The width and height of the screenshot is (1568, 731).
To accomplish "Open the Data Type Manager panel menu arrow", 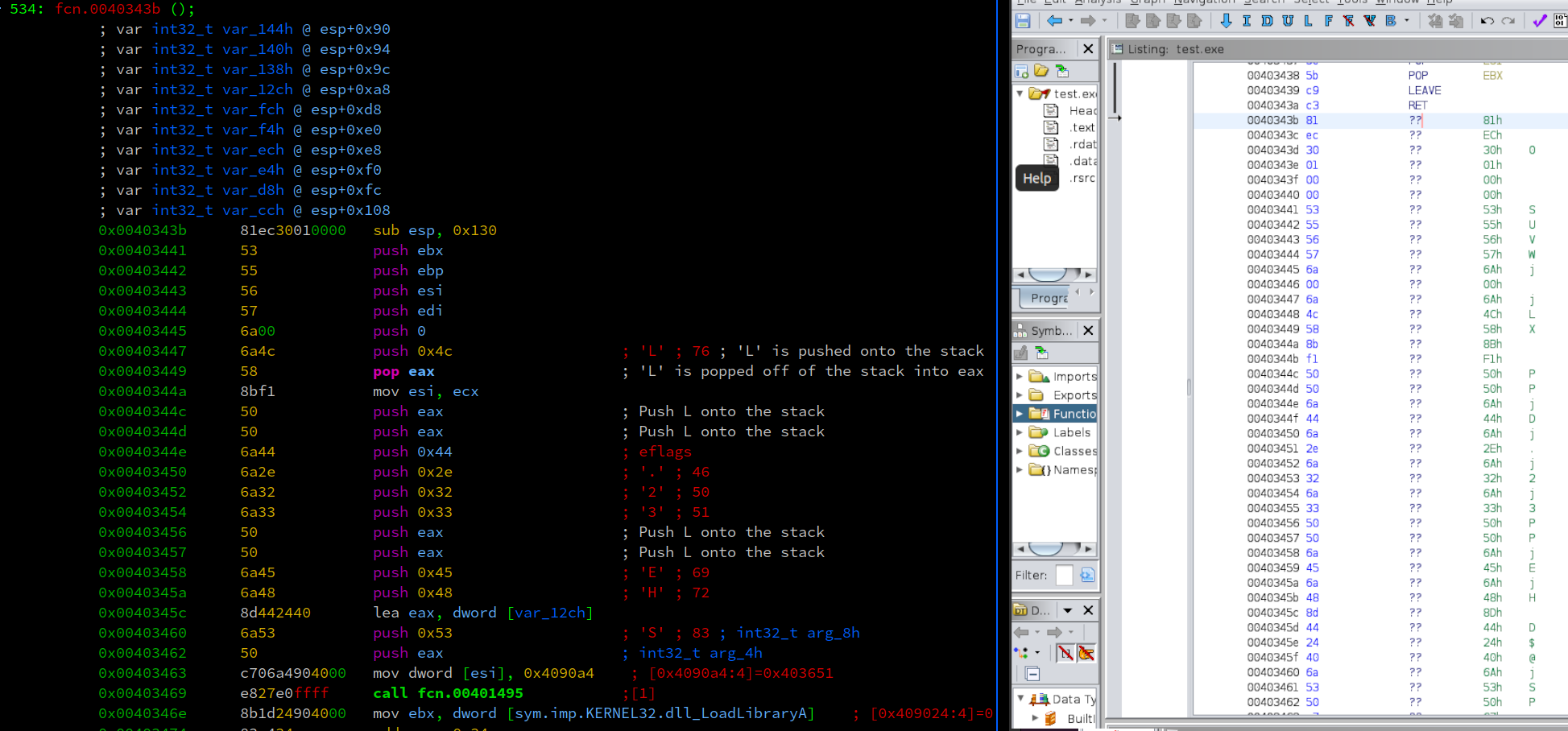I will click(1067, 610).
